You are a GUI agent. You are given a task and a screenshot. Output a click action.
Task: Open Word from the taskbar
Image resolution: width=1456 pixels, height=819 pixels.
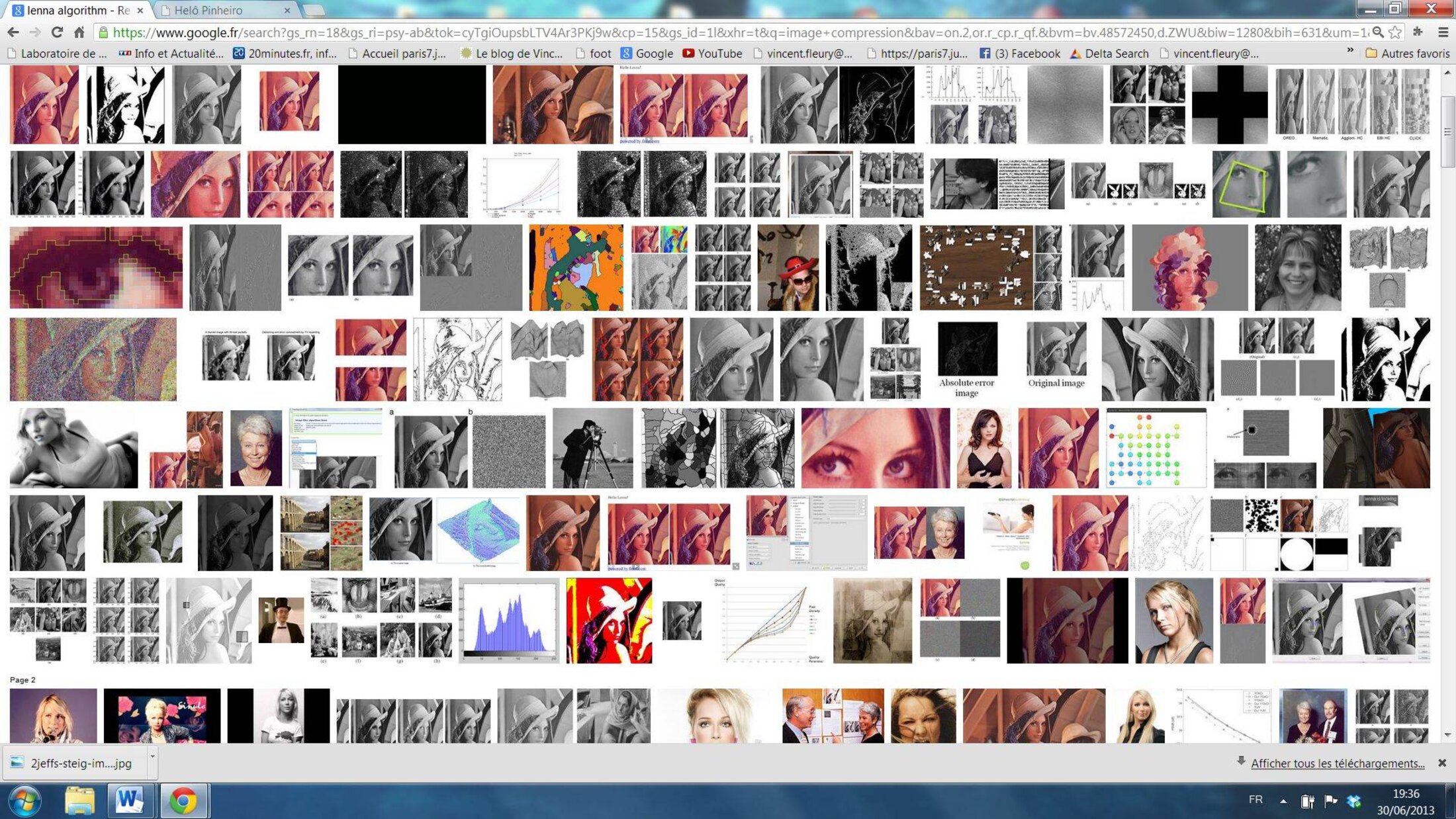[129, 800]
